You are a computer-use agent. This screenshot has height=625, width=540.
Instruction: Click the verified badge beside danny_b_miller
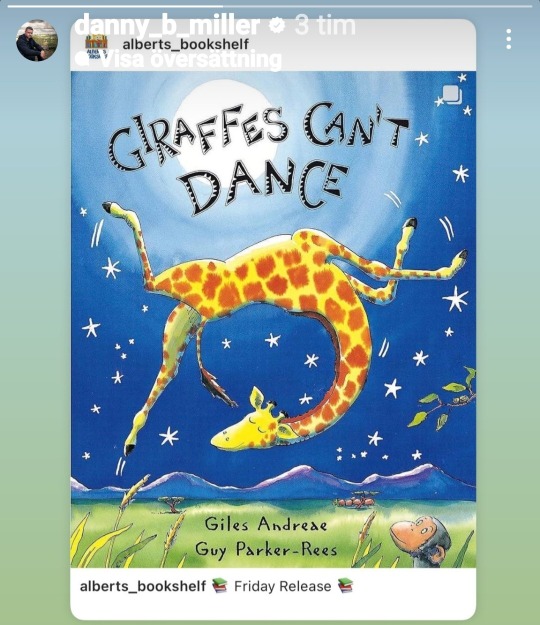click(x=277, y=26)
